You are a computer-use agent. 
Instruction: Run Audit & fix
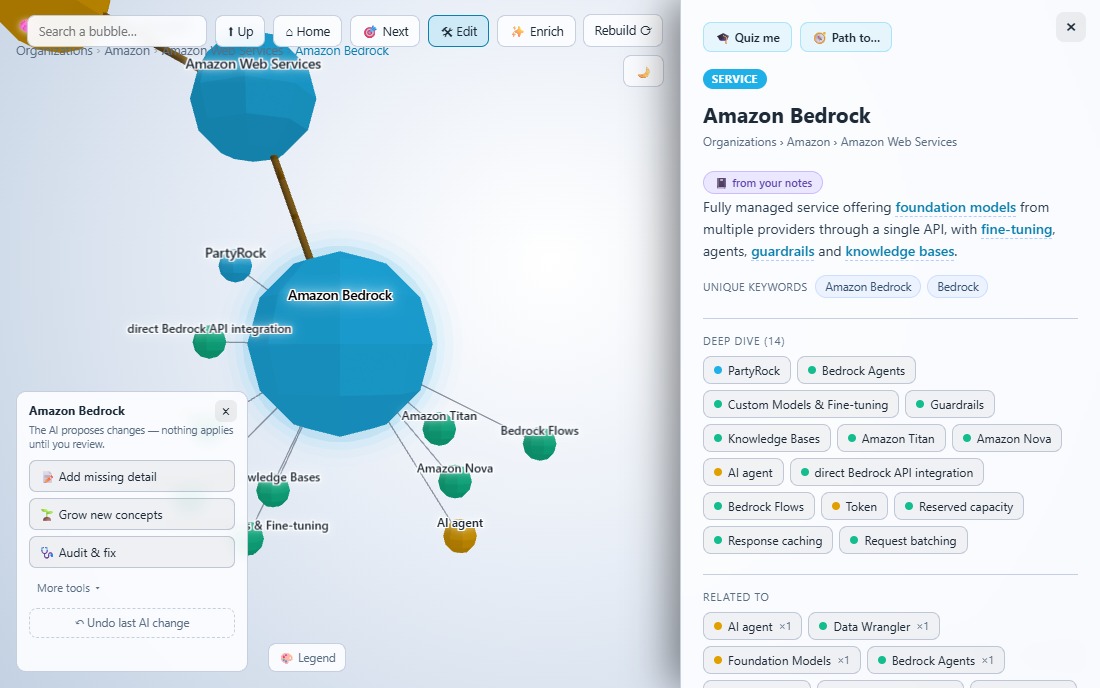coord(132,552)
